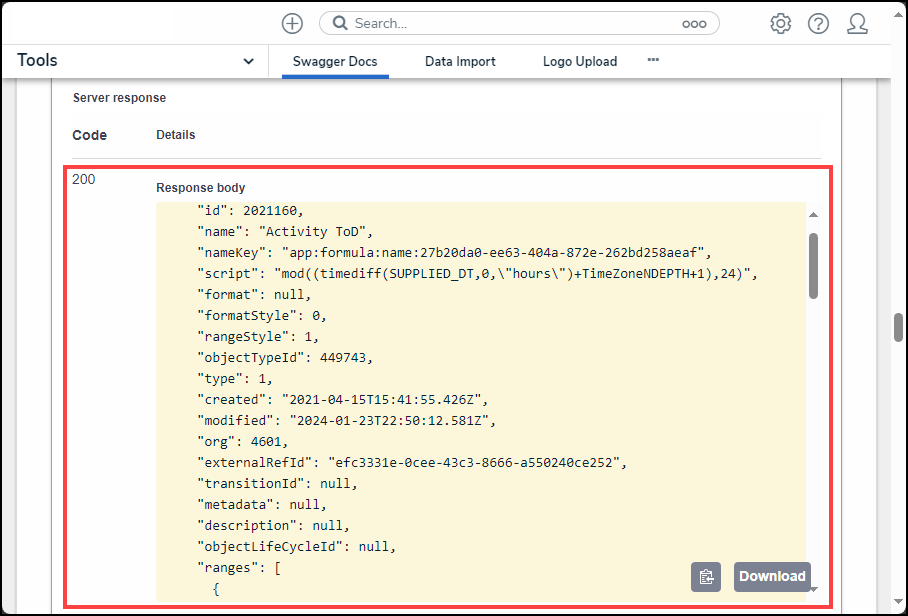Viewport: 908px width, 616px height.
Task: Click the response body scroll down arrow
Action: [813, 590]
